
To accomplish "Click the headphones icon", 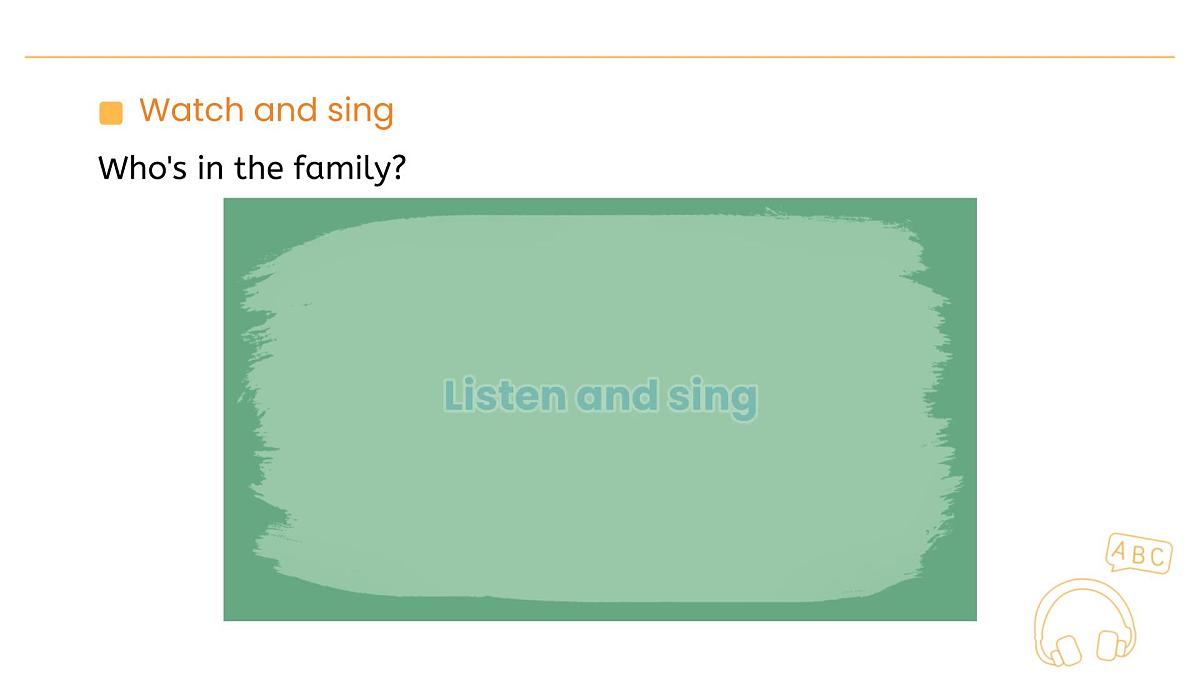I will tap(1085, 621).
